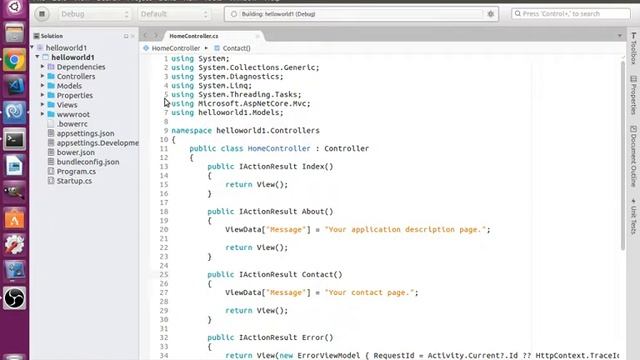Click the build status gear icon
The width and height of the screenshot is (640, 360).
pyautogui.click(x=491, y=14)
